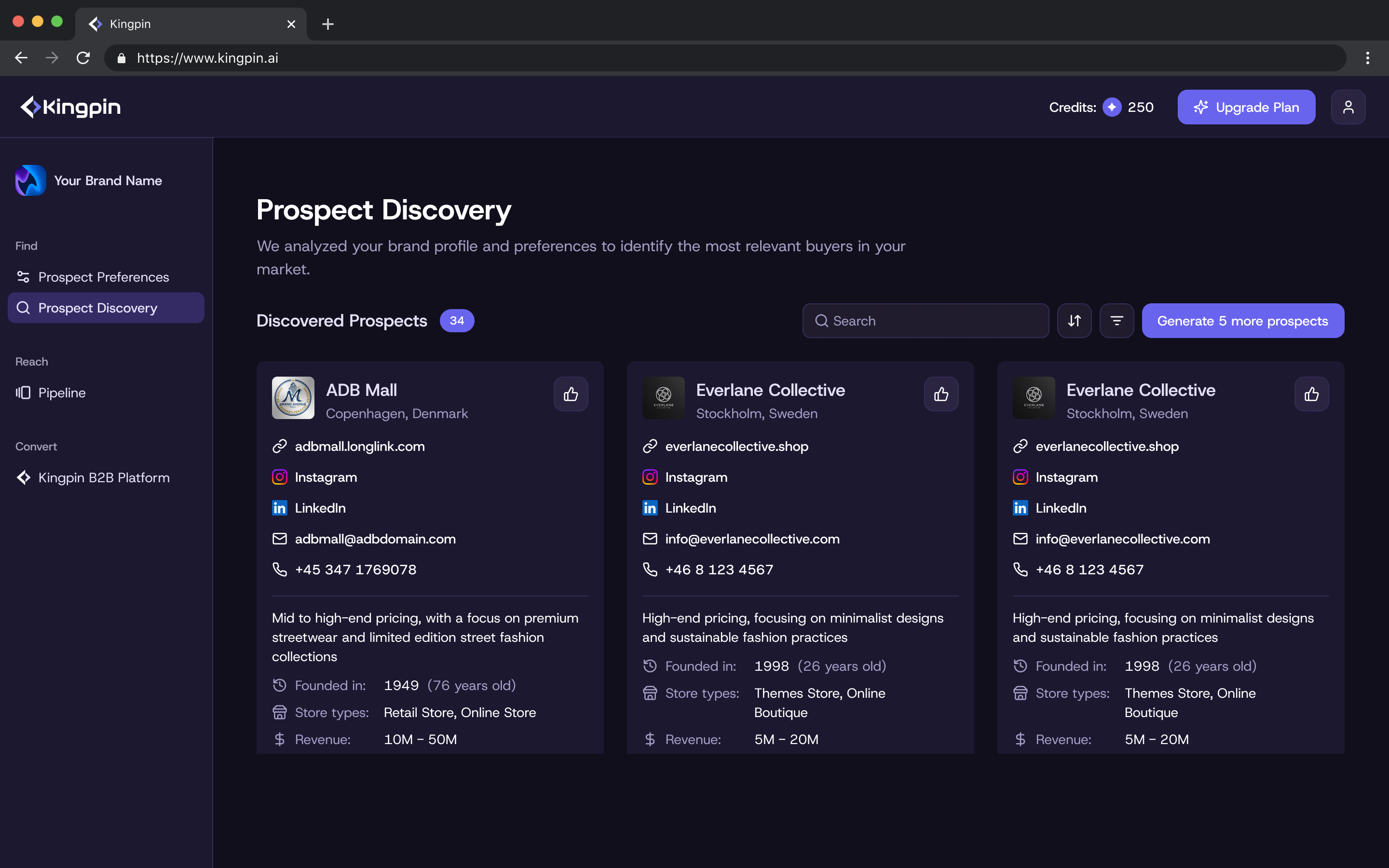1389x868 pixels.
Task: Click the 34 prospects count badge
Action: (457, 320)
